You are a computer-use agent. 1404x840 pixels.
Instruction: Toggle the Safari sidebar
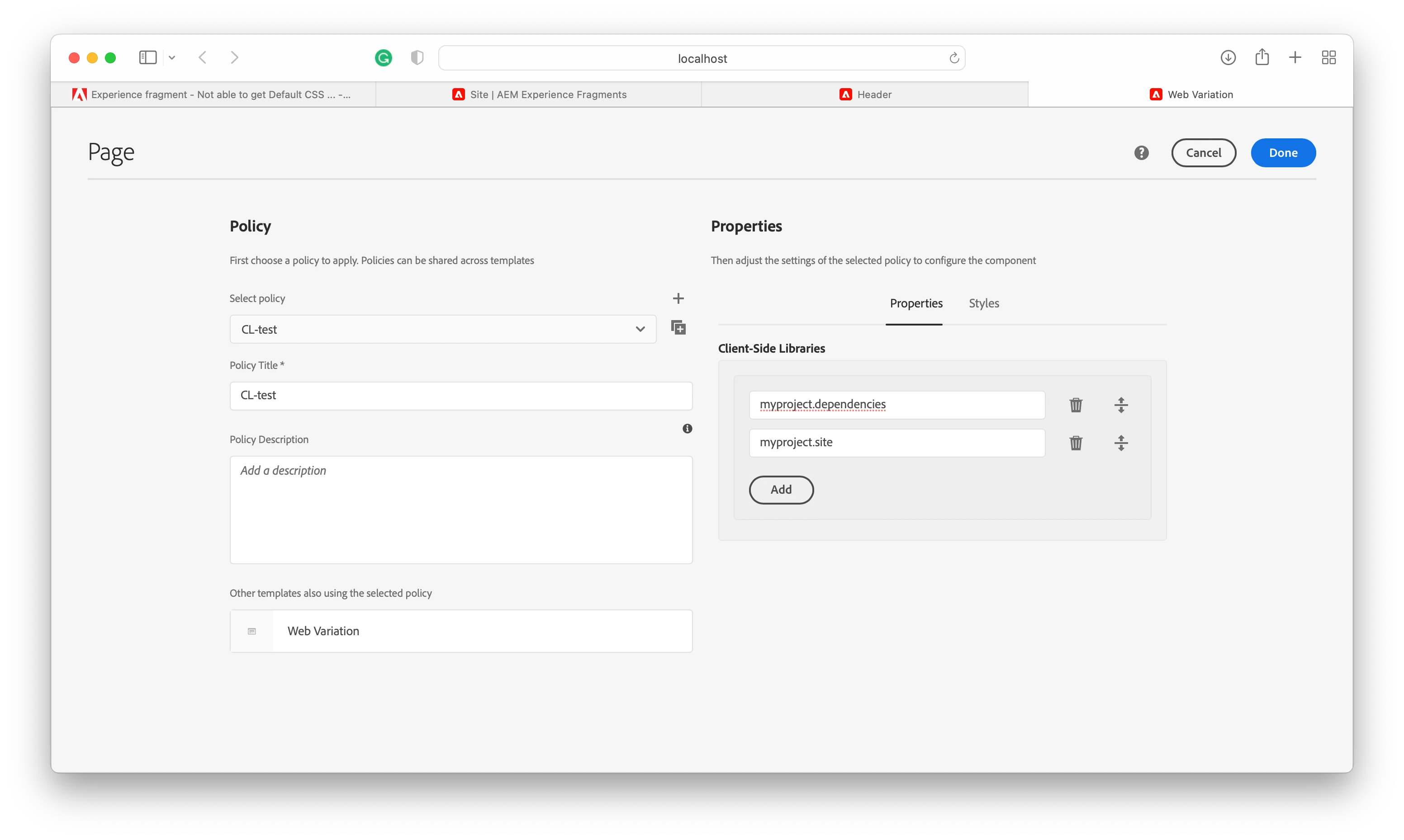(148, 58)
